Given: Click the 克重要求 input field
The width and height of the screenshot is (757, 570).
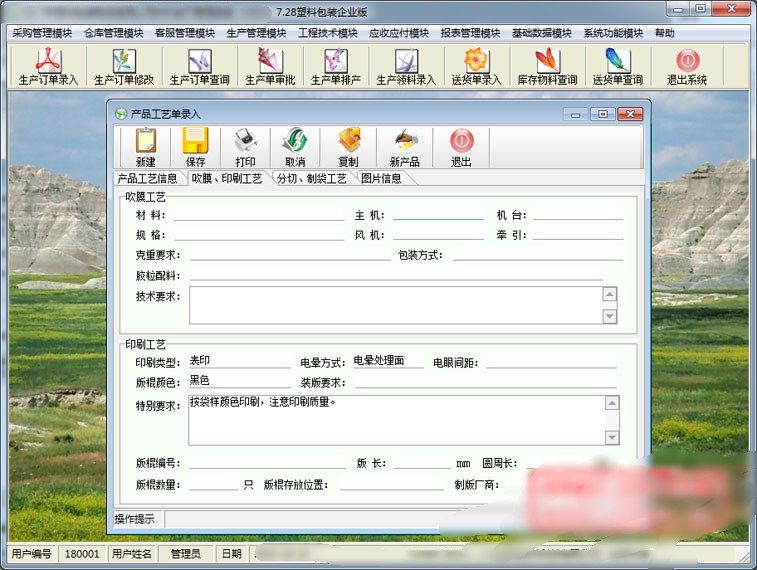Looking at the screenshot, I should pyautogui.click(x=290, y=254).
